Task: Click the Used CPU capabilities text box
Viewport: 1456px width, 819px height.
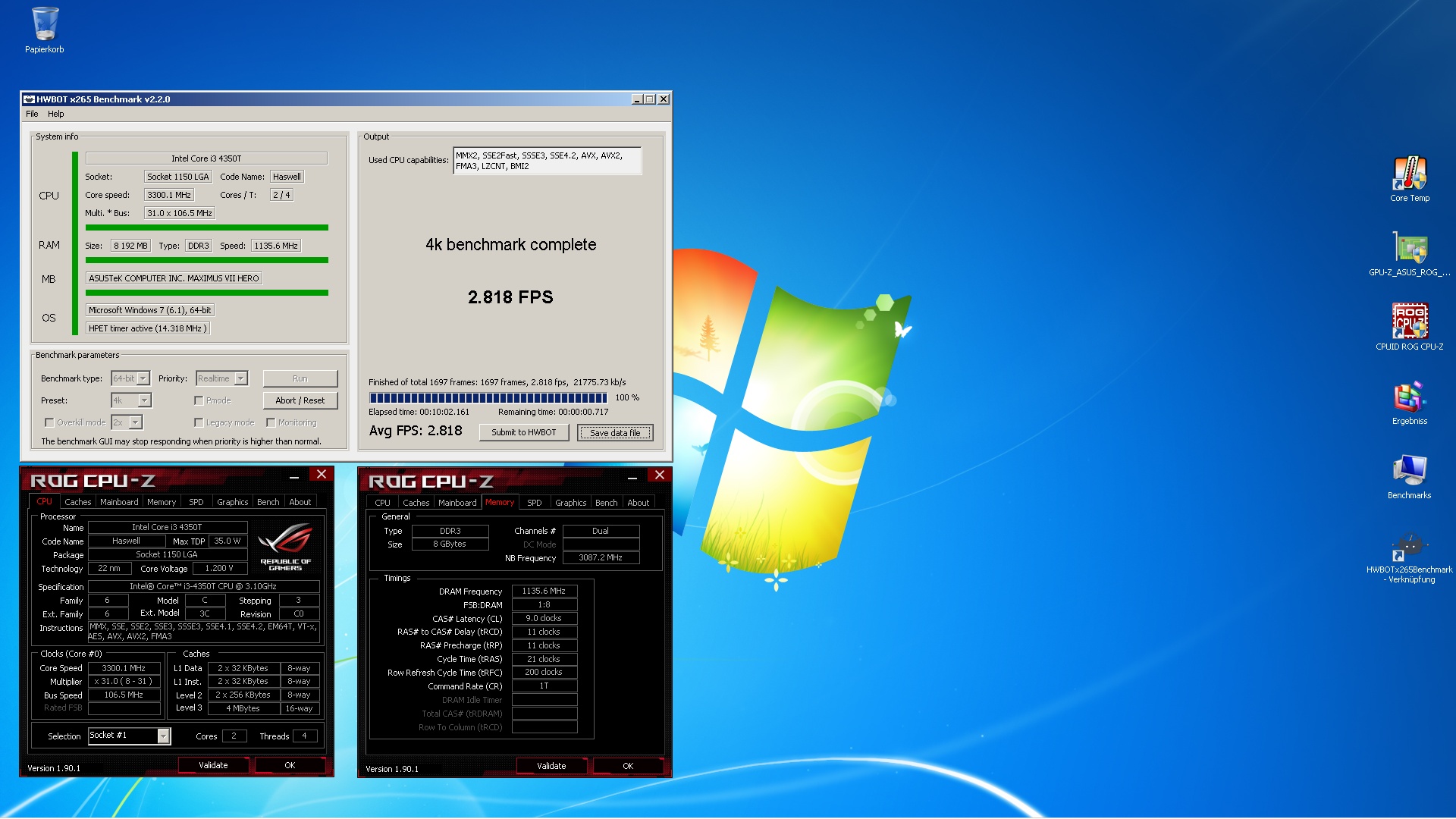Action: pos(547,161)
